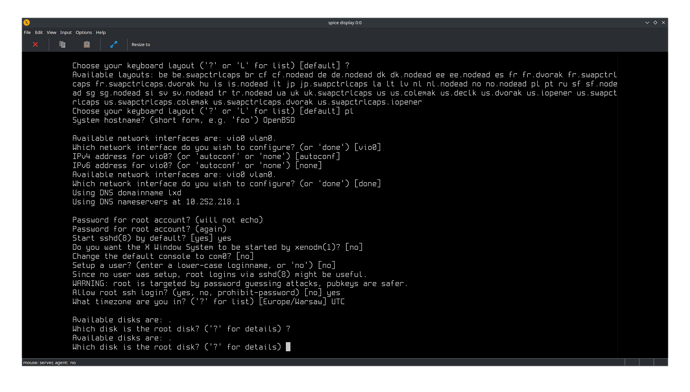This screenshot has height=392, width=690.
Task: Click the blue fullscreen arrows icon
Action: coord(114,44)
